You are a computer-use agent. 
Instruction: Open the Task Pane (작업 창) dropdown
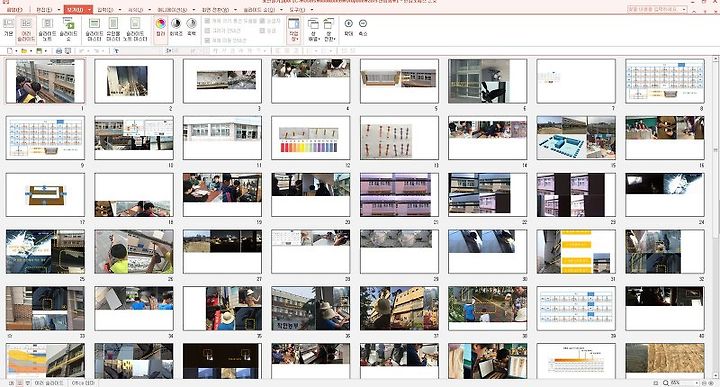(x=293, y=30)
